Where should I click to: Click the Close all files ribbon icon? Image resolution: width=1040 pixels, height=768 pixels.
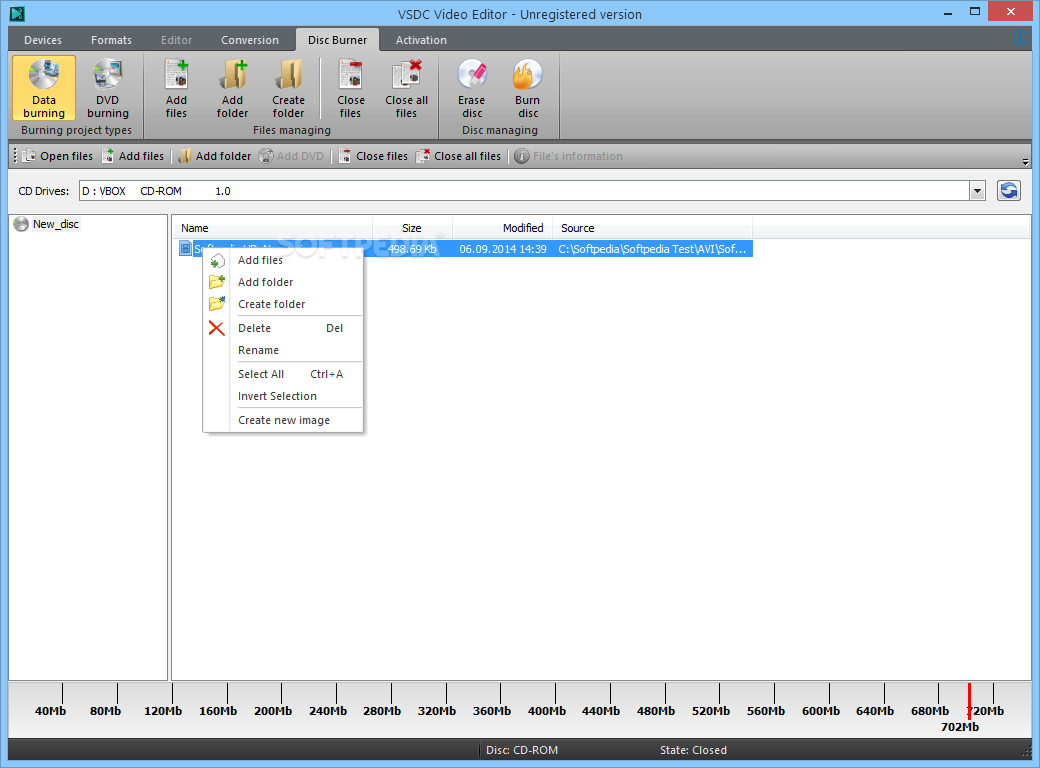tap(407, 88)
